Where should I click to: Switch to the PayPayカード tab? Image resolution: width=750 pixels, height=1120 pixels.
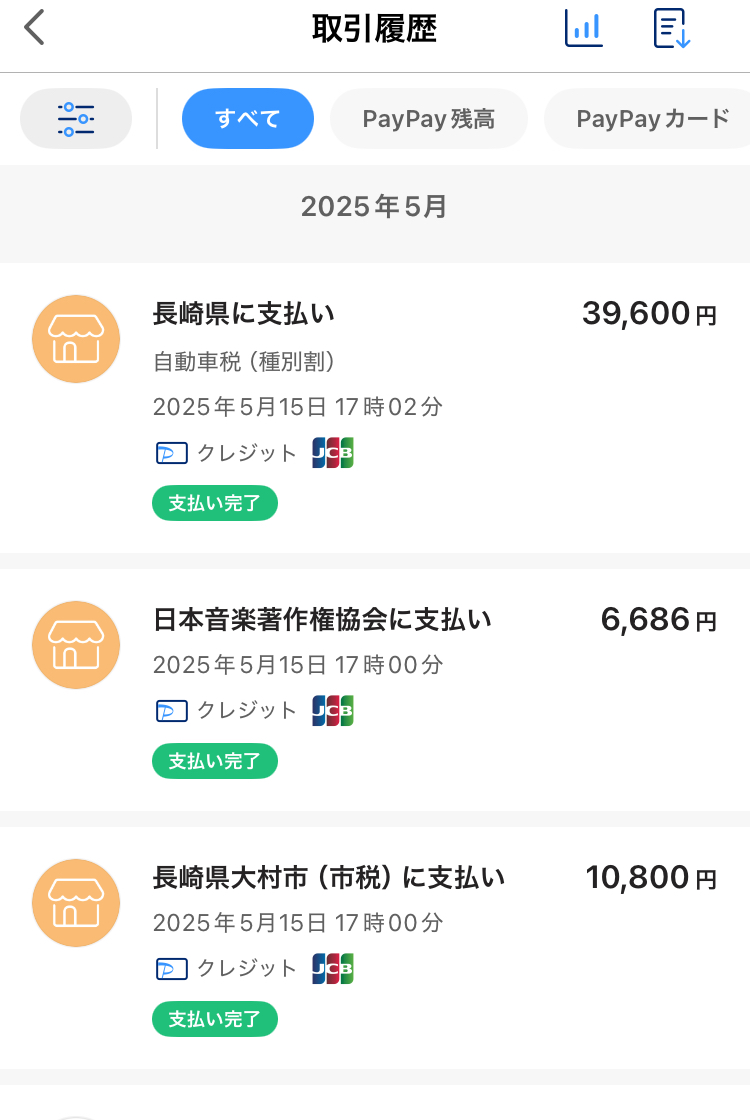pos(652,119)
